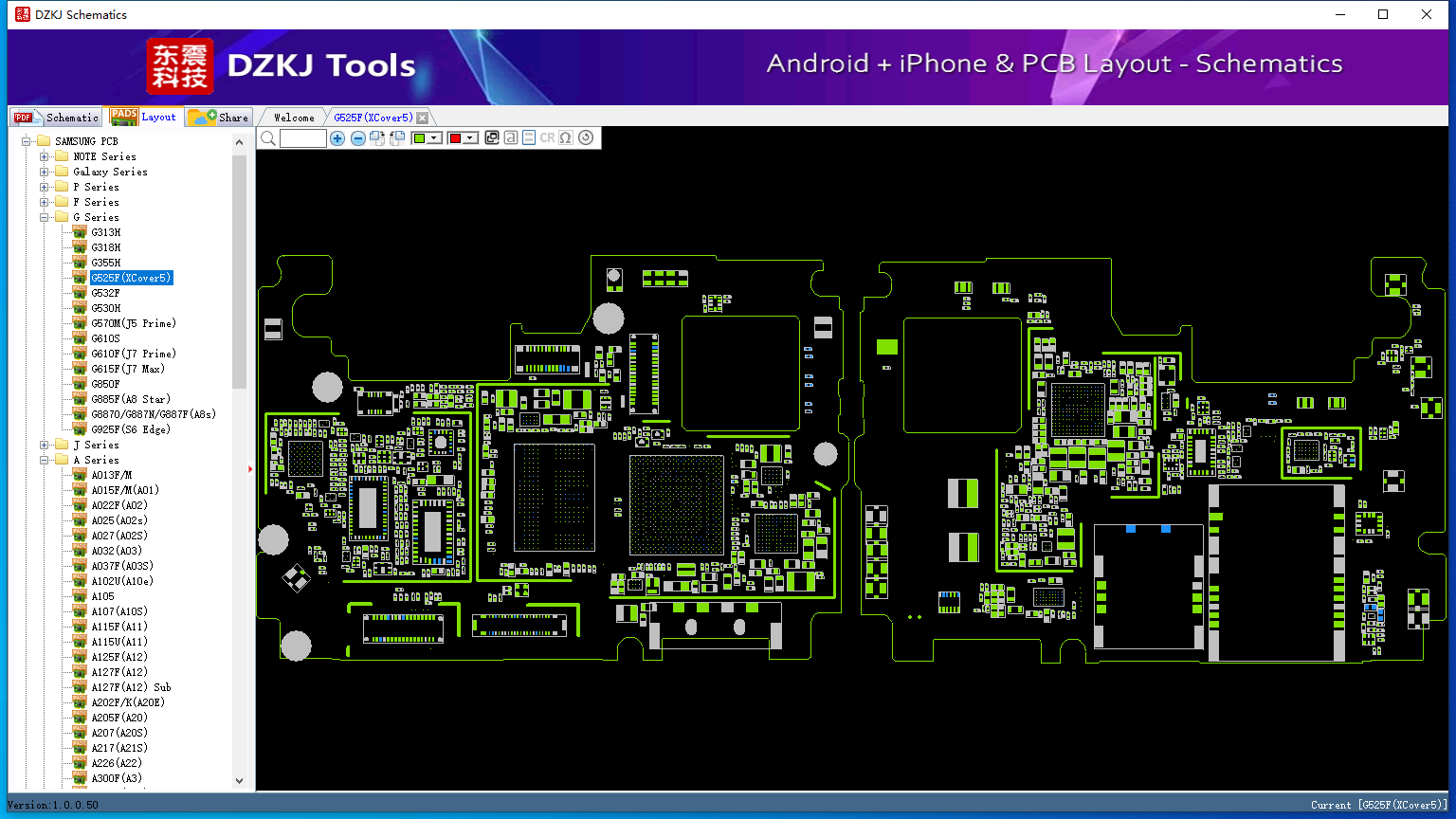Zoom out with the blue minus icon

tap(357, 138)
